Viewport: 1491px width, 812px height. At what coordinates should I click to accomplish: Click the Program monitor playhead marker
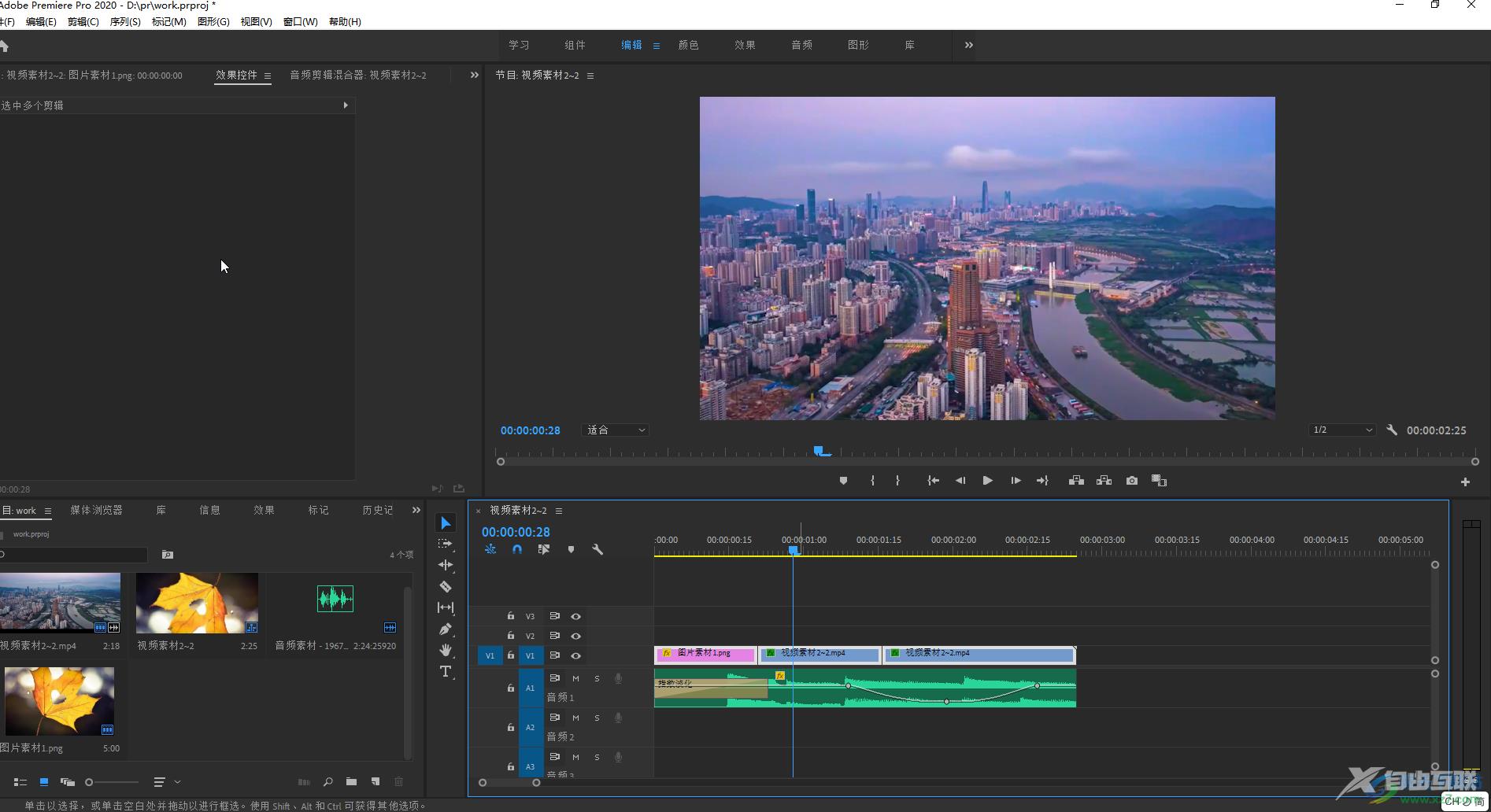[x=820, y=451]
